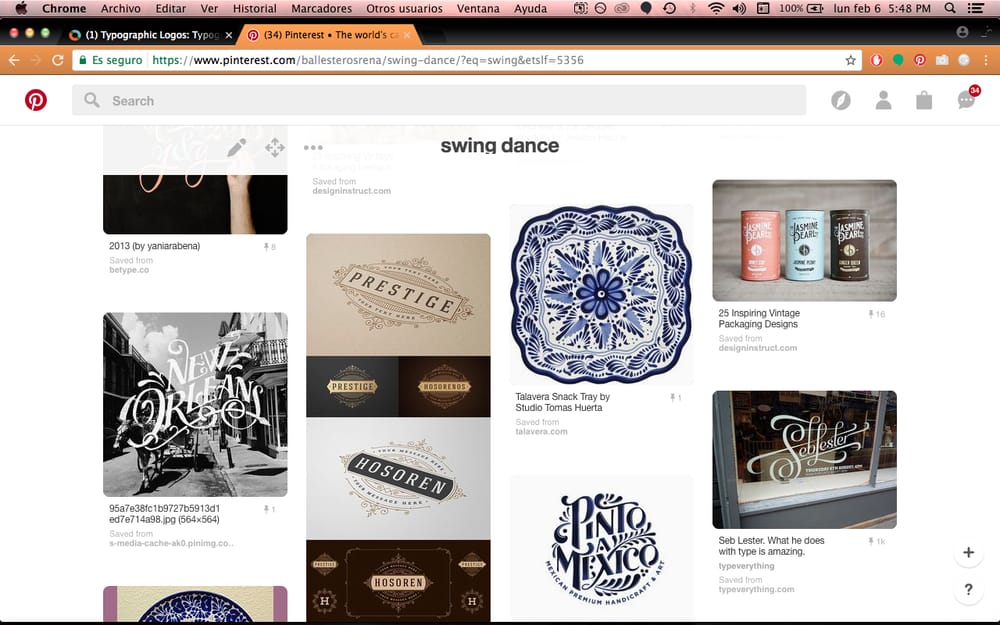The image size is (1000, 625).
Task: Click the volume icon in menu bar
Action: (x=739, y=8)
